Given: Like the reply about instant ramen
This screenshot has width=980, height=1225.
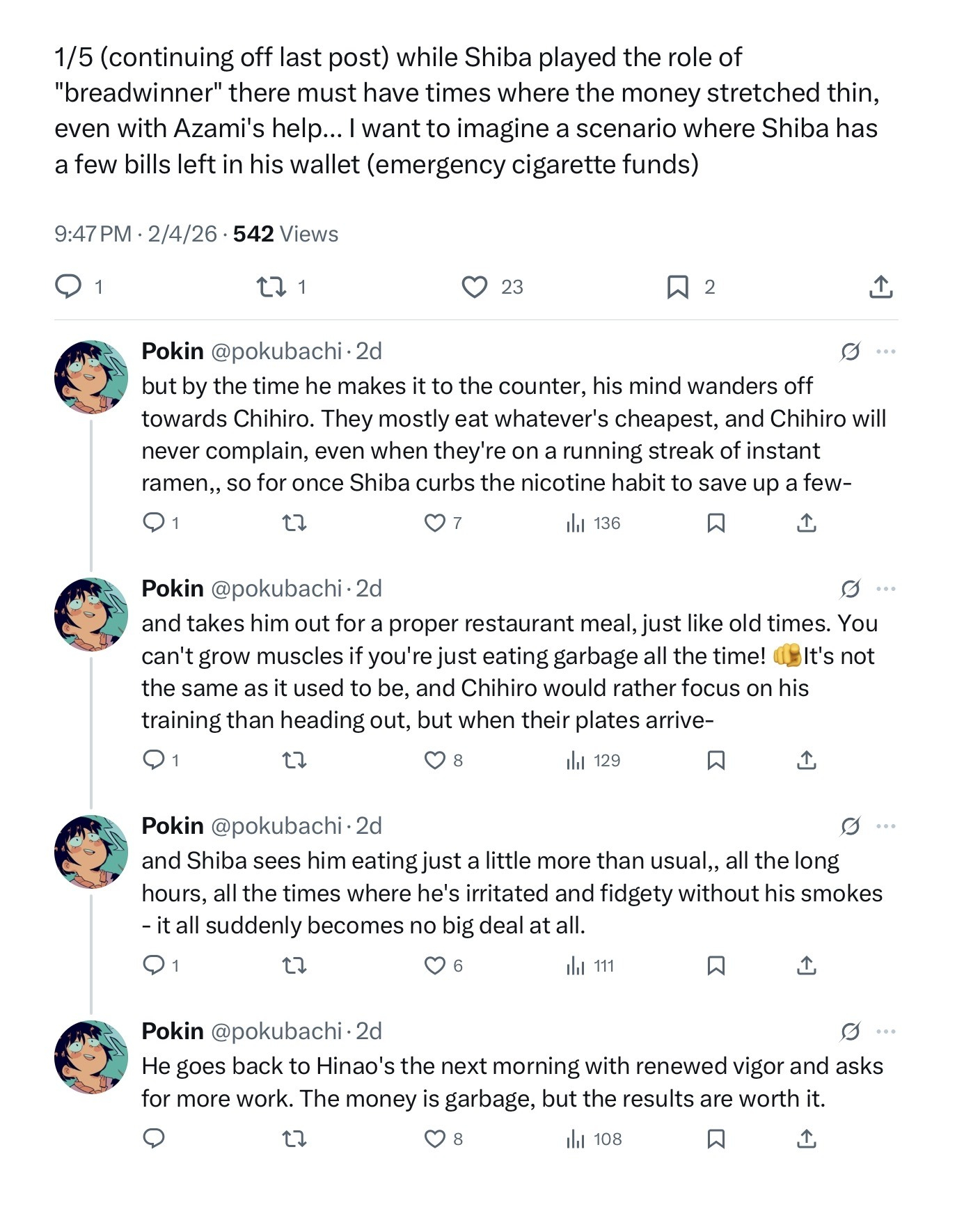Looking at the screenshot, I should pos(435,523).
